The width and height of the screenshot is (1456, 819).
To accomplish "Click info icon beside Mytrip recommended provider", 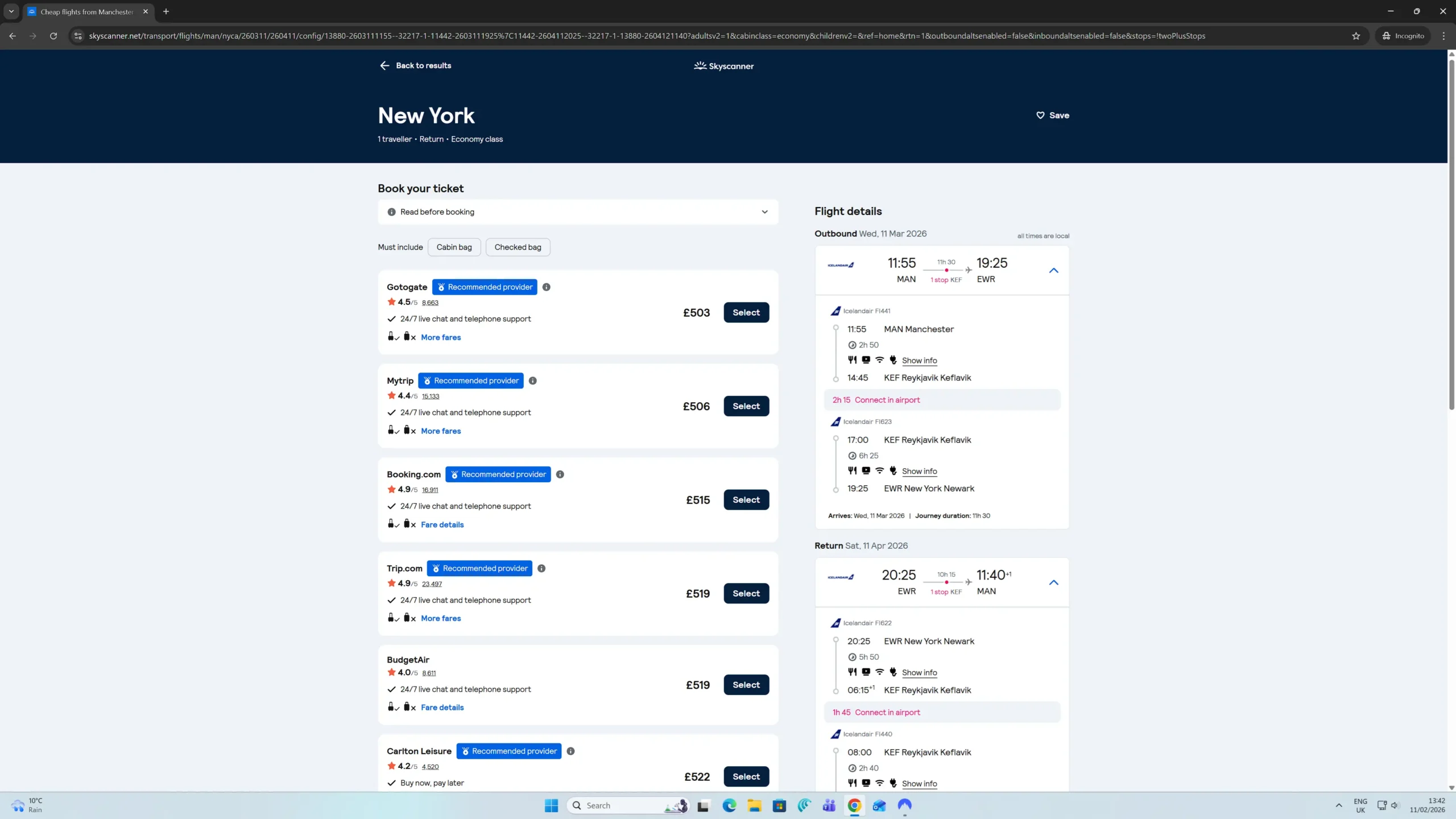I will click(x=532, y=381).
